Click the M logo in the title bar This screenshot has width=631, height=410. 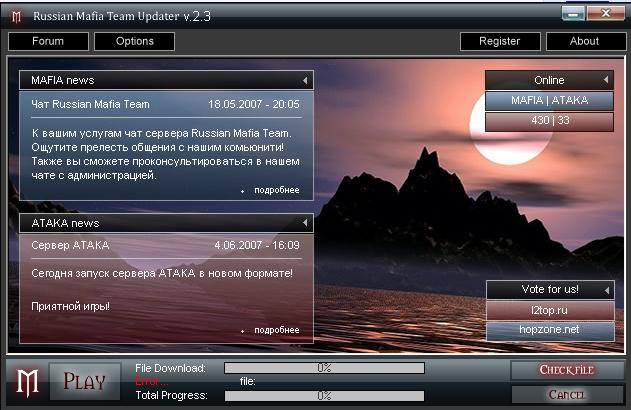coord(15,16)
